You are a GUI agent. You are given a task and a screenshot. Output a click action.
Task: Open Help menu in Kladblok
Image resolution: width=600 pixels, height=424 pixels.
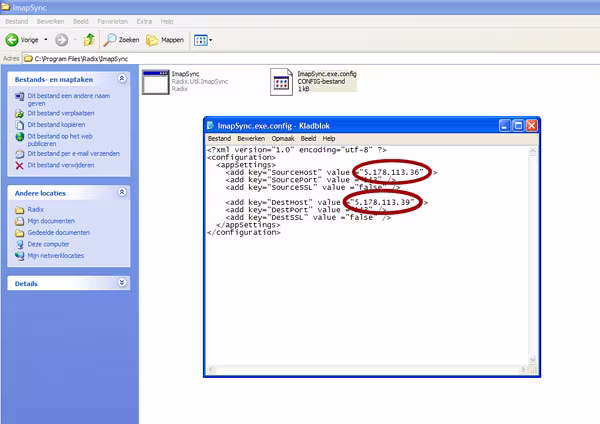[329, 139]
